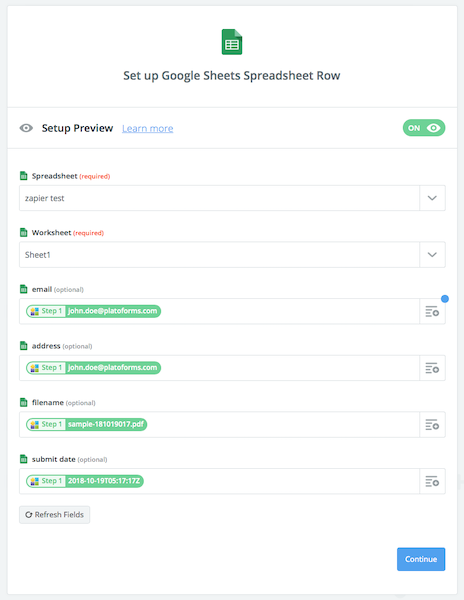Image resolution: width=464 pixels, height=600 pixels.
Task: Click the email (optional) label
Action: (57, 289)
